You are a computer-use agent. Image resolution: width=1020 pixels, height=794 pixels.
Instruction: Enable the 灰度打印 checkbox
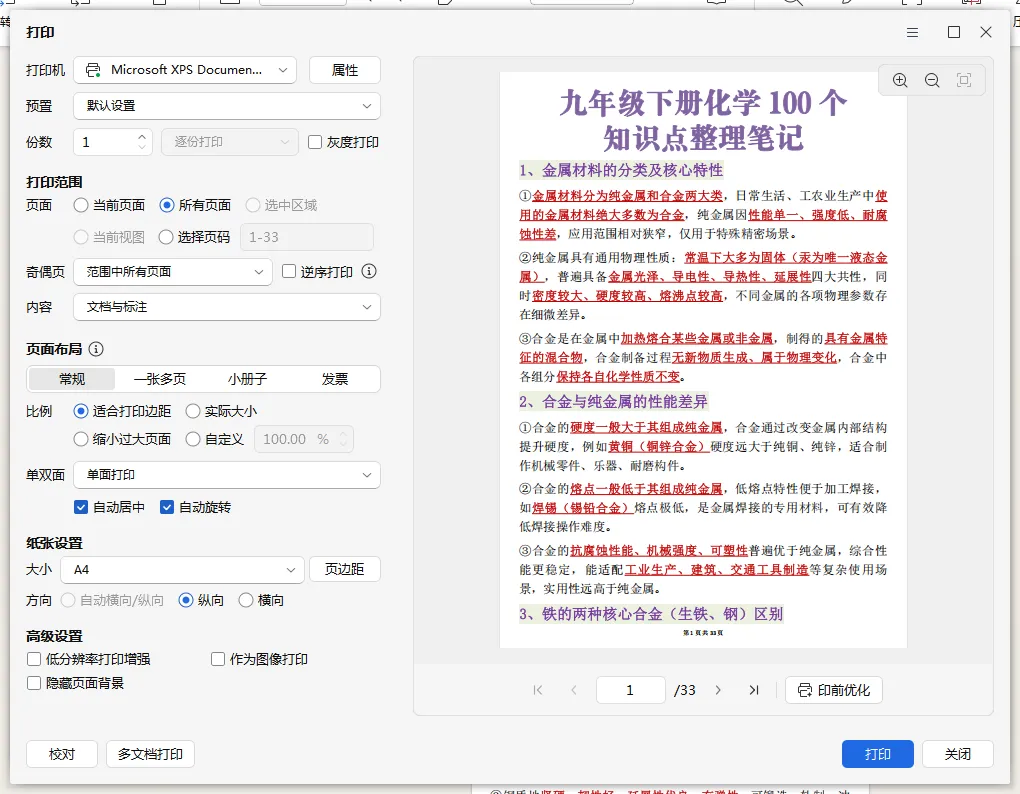tap(315, 142)
